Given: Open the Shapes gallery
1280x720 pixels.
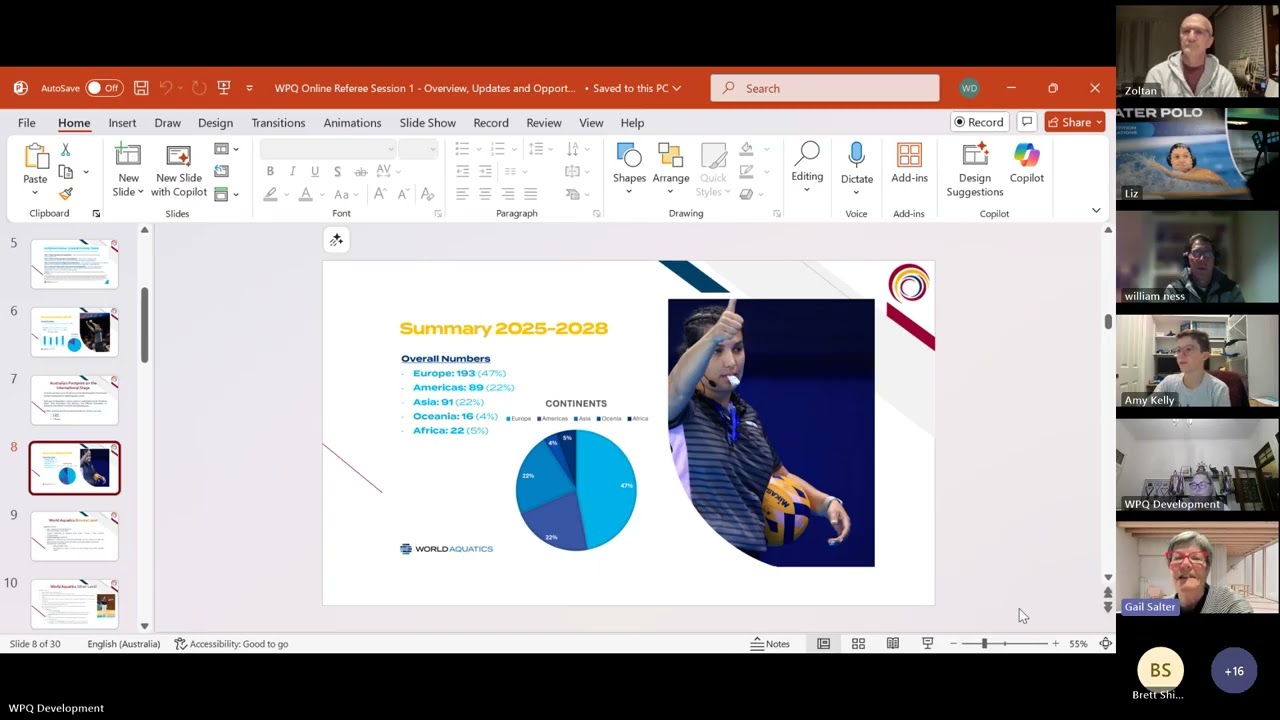Looking at the screenshot, I should [x=629, y=168].
